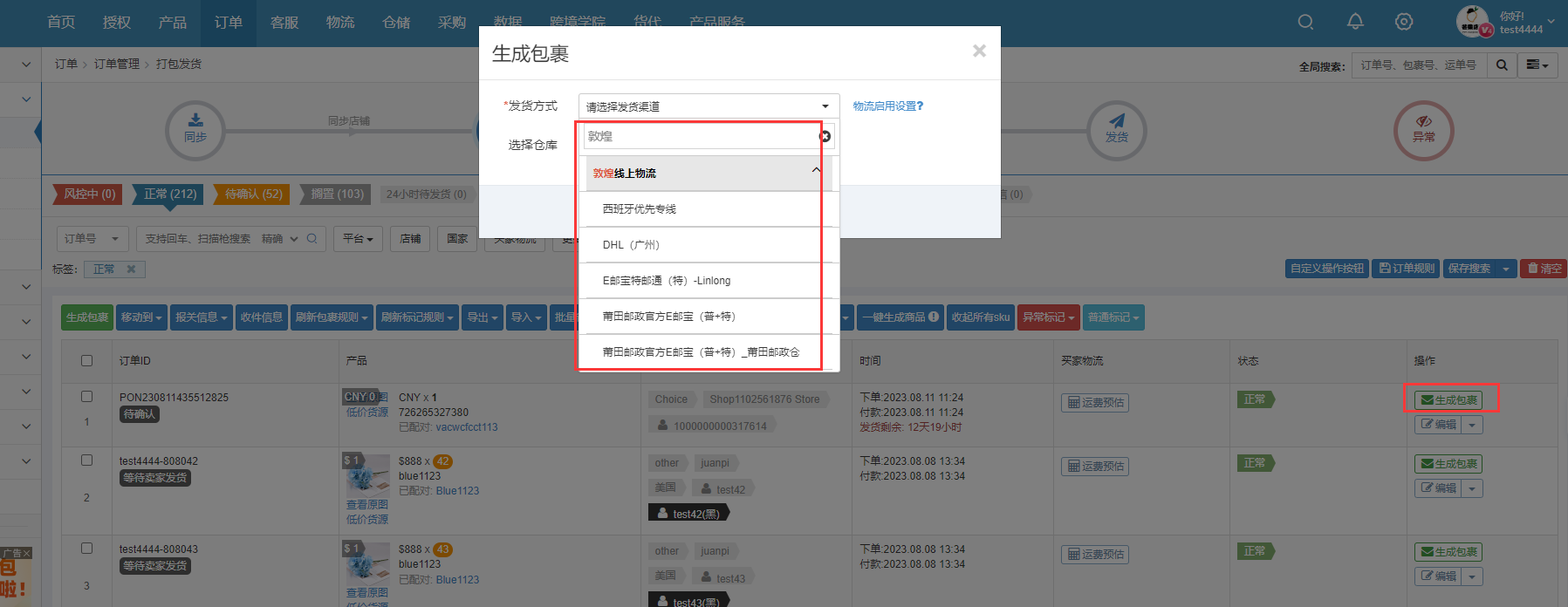Select the 西班牙优先专线 shipping option
The width and height of the screenshot is (1568, 607).
[x=709, y=209]
